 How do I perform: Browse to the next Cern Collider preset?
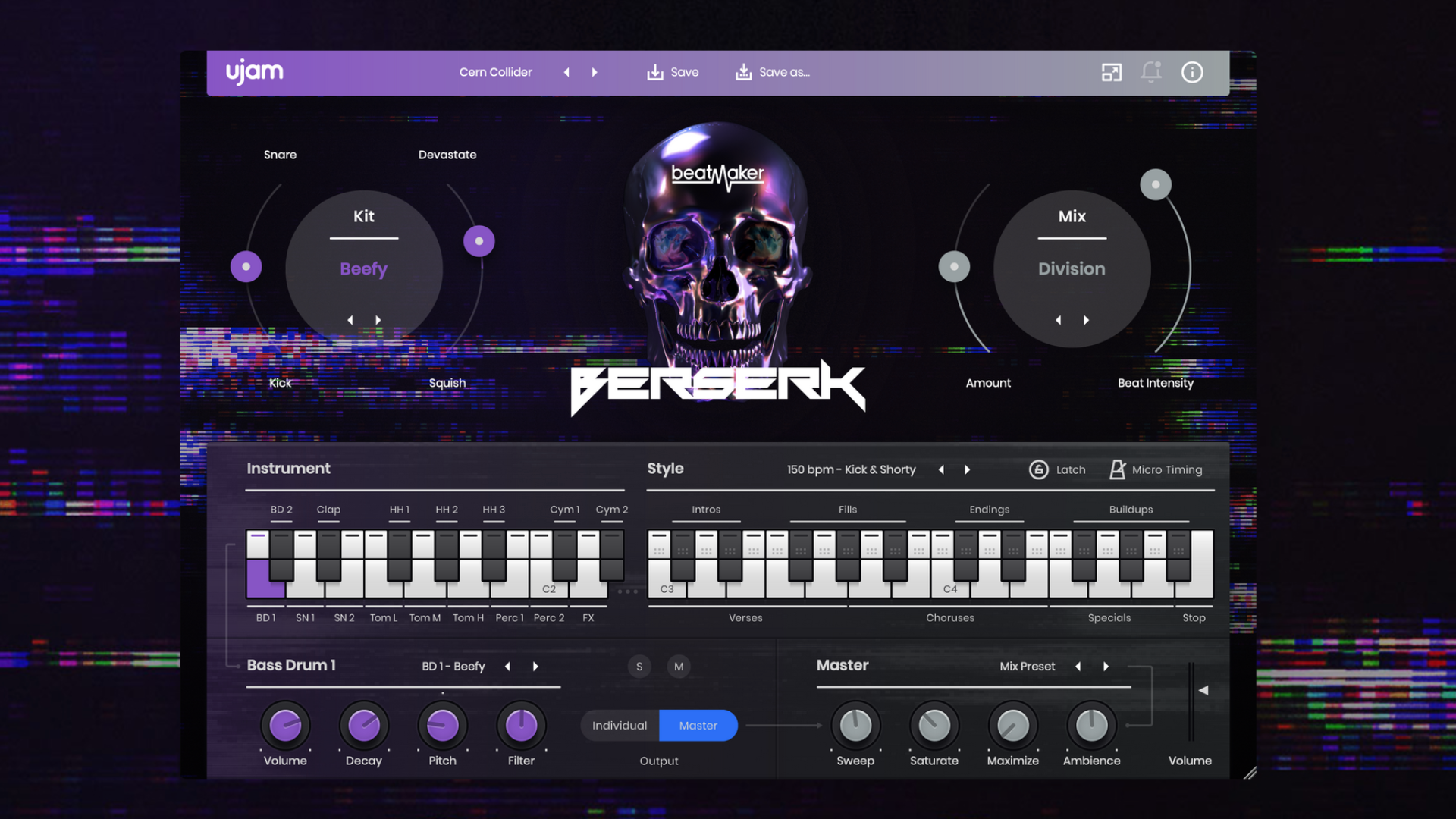(x=595, y=72)
